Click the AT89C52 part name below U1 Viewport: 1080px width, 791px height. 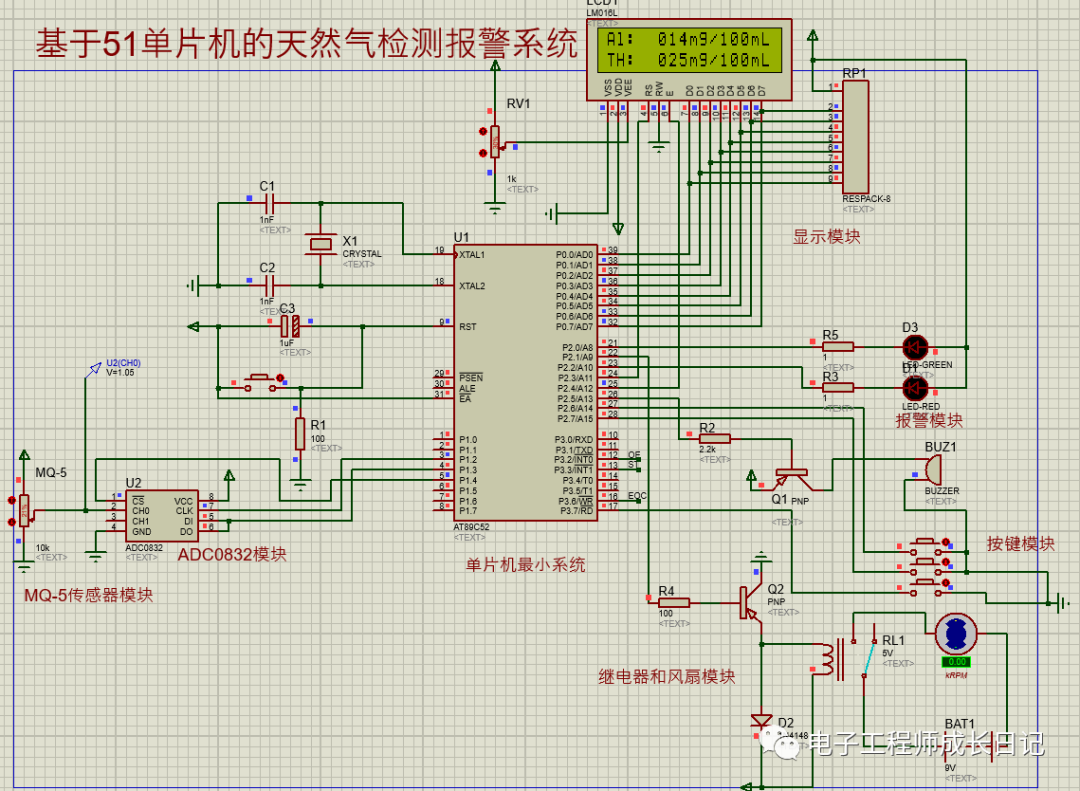tap(472, 527)
